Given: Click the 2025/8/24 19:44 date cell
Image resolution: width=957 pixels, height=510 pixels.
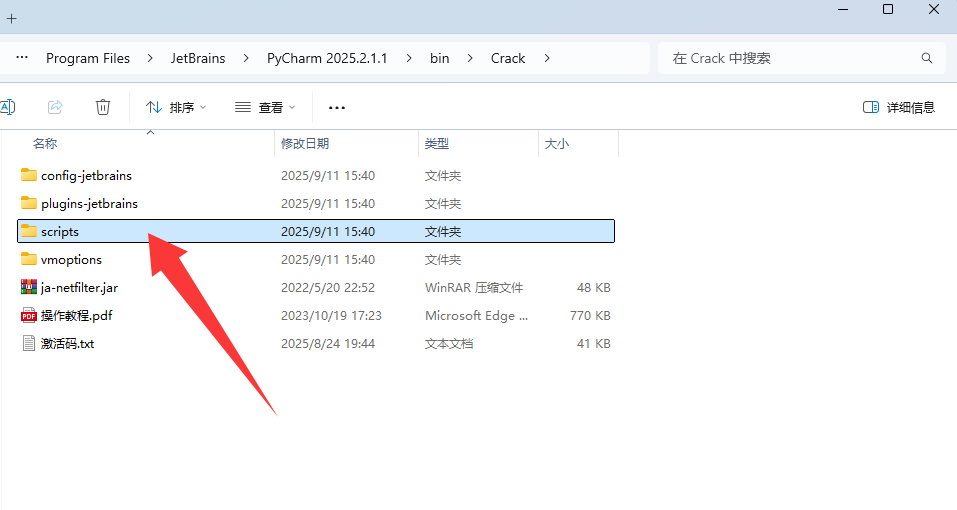Looking at the screenshot, I should [328, 344].
